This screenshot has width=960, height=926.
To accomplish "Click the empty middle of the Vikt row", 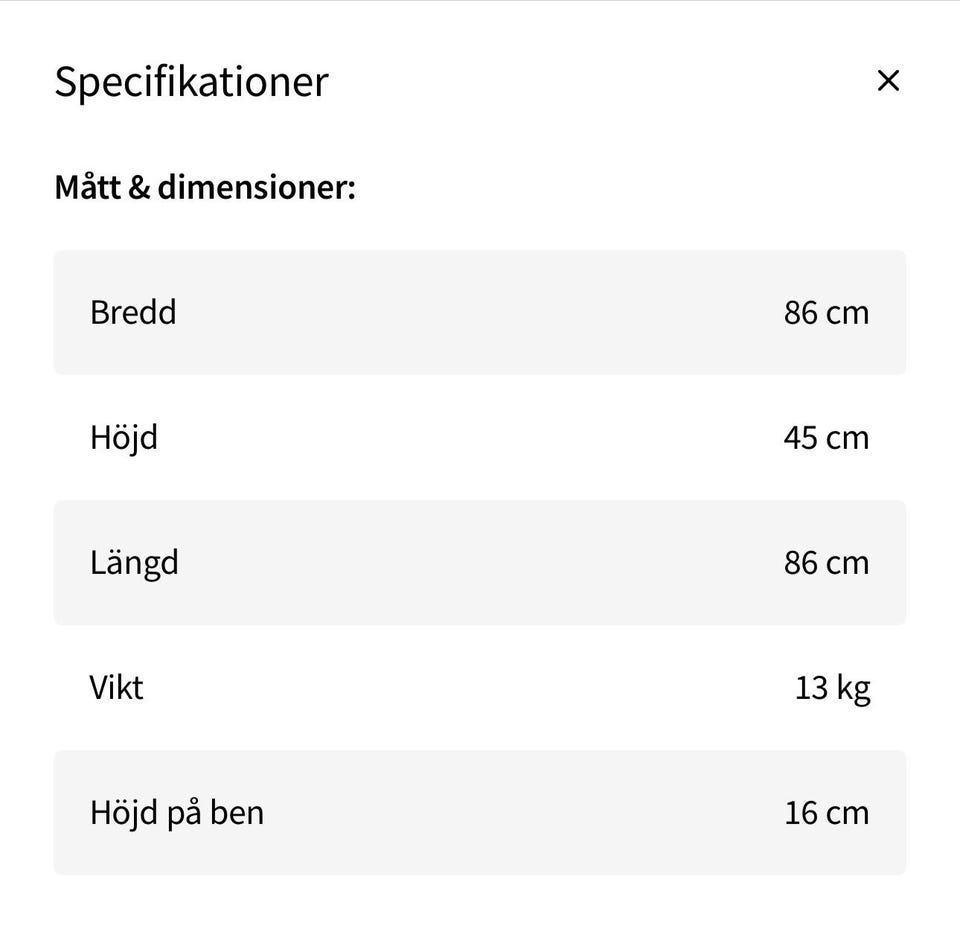I will pyautogui.click(x=480, y=687).
